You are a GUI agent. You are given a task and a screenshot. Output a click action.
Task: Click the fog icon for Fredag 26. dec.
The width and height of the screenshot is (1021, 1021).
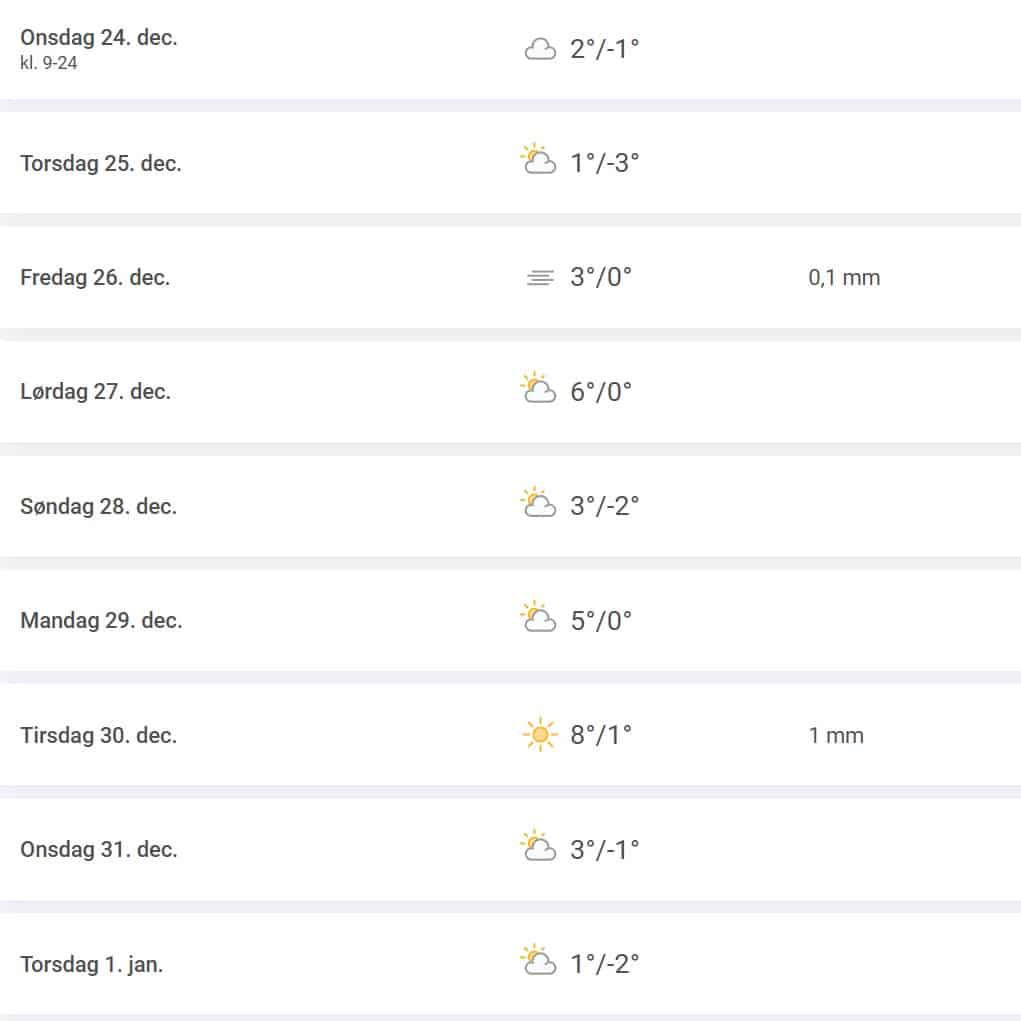tap(540, 278)
